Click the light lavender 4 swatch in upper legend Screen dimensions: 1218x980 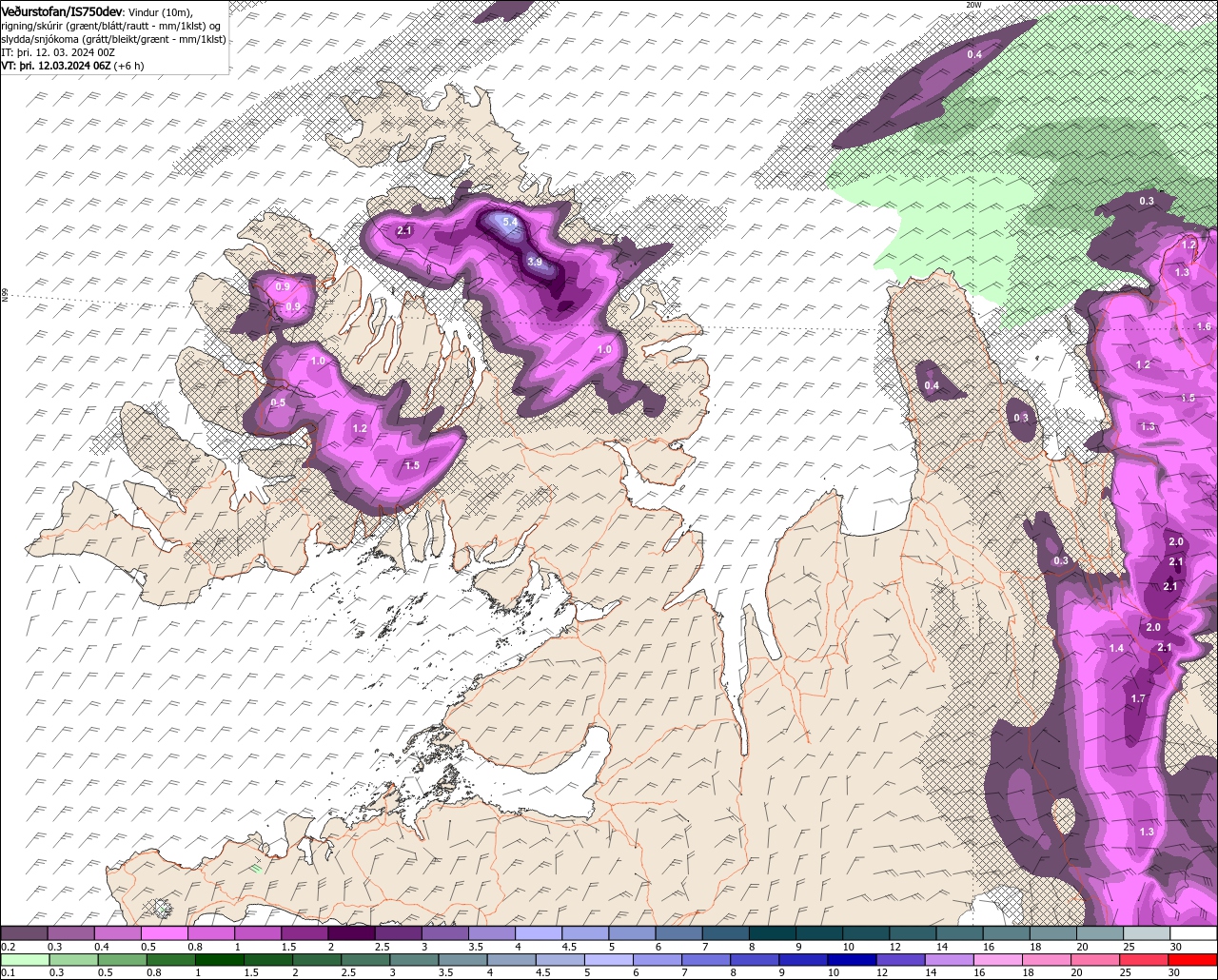pyautogui.click(x=540, y=933)
